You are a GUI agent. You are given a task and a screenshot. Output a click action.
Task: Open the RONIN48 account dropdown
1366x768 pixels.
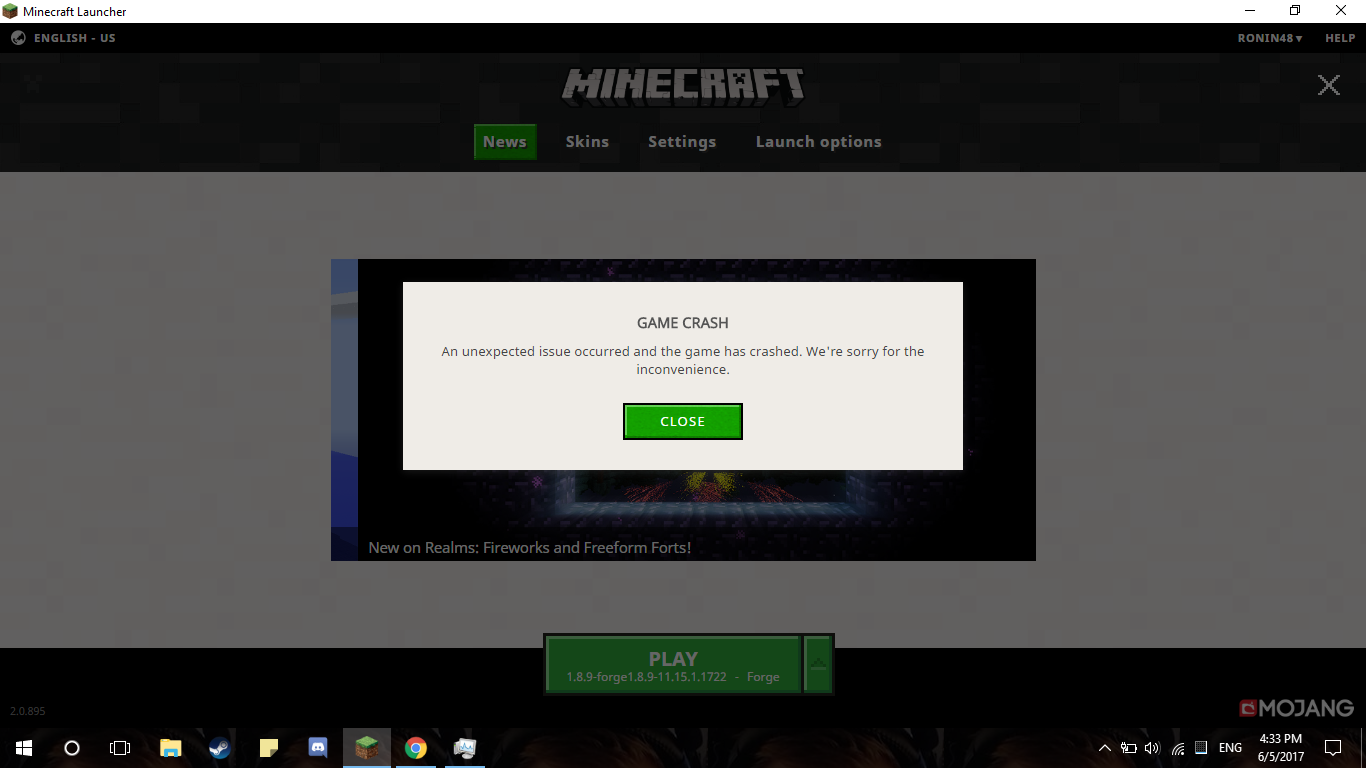coord(1270,38)
